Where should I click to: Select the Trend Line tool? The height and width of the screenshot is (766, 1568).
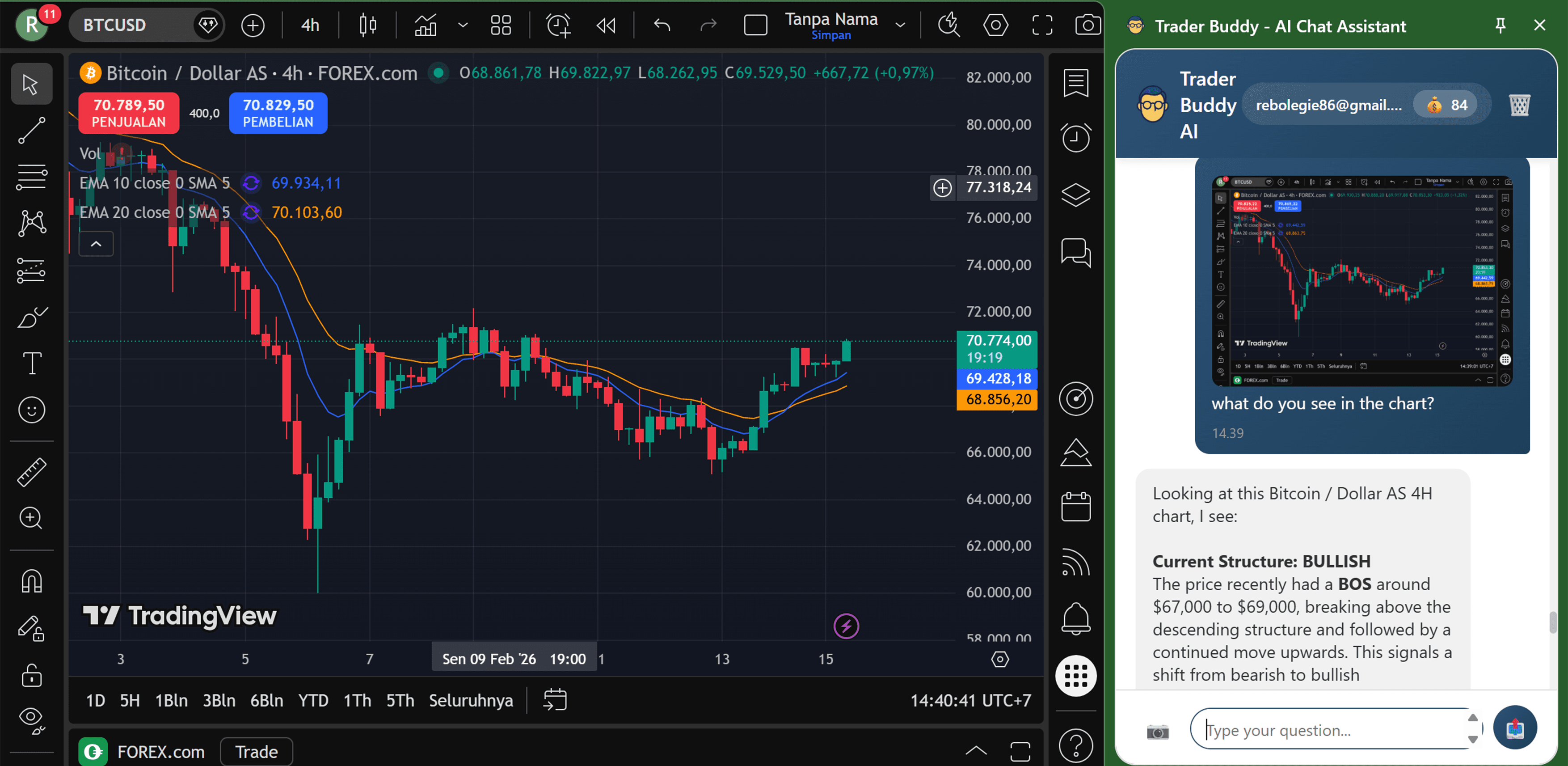[x=31, y=130]
